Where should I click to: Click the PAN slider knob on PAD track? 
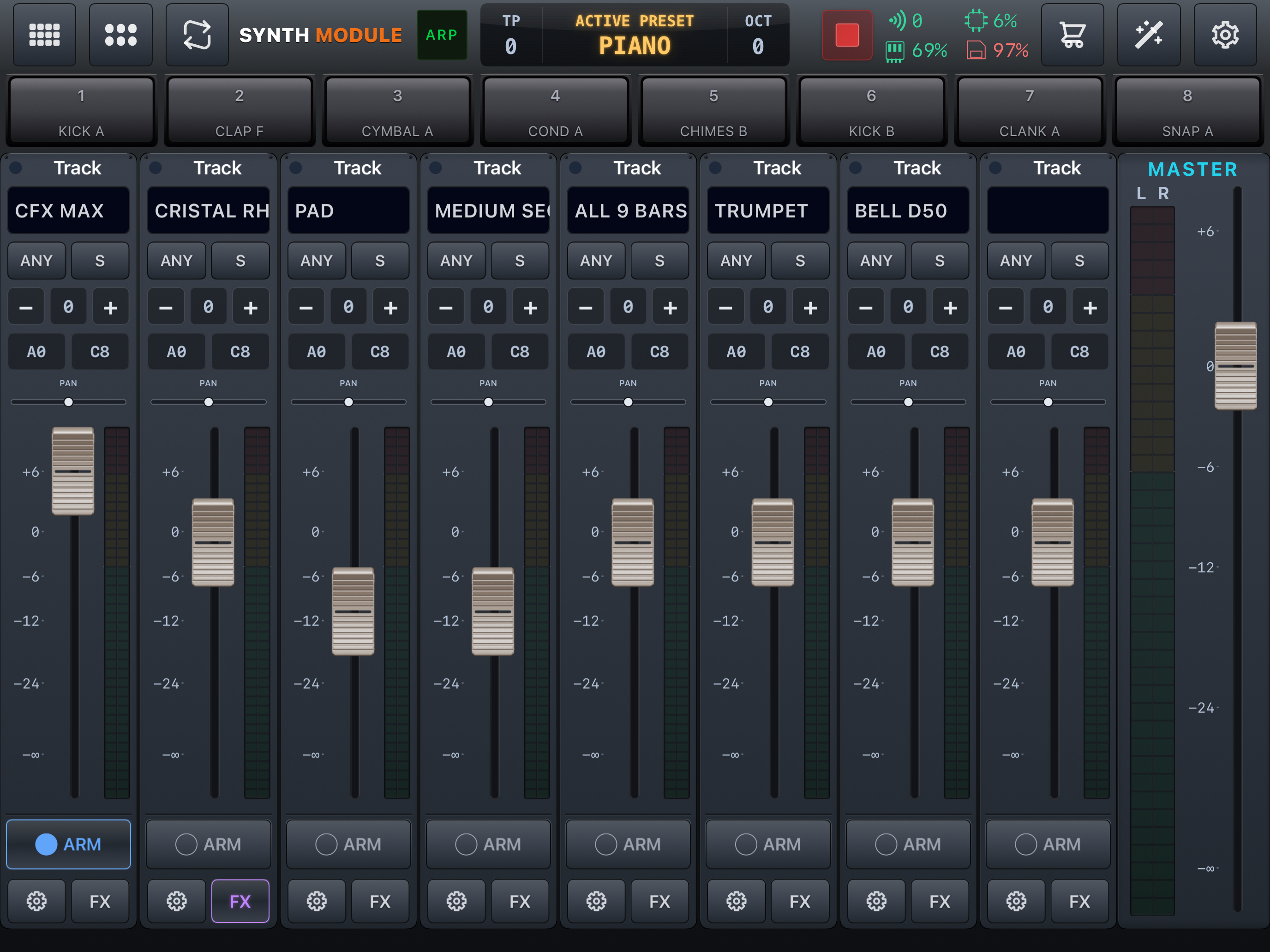click(x=348, y=402)
